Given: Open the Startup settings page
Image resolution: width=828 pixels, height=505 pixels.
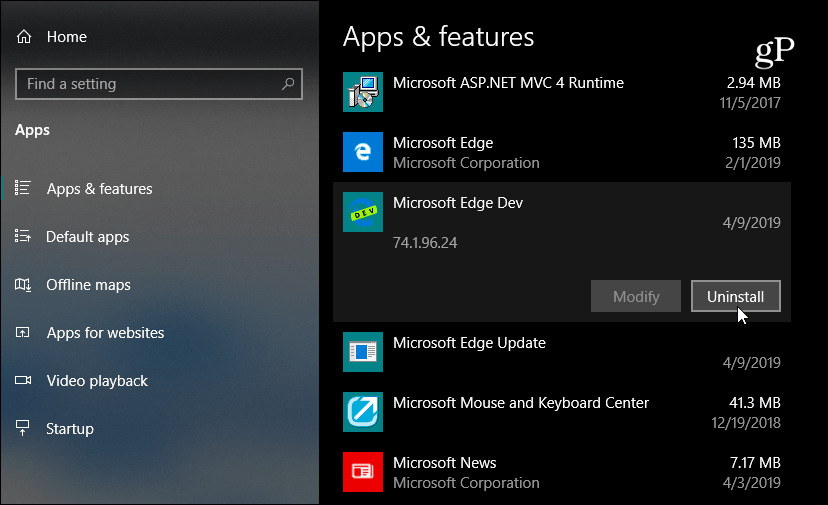Looking at the screenshot, I should (x=70, y=429).
